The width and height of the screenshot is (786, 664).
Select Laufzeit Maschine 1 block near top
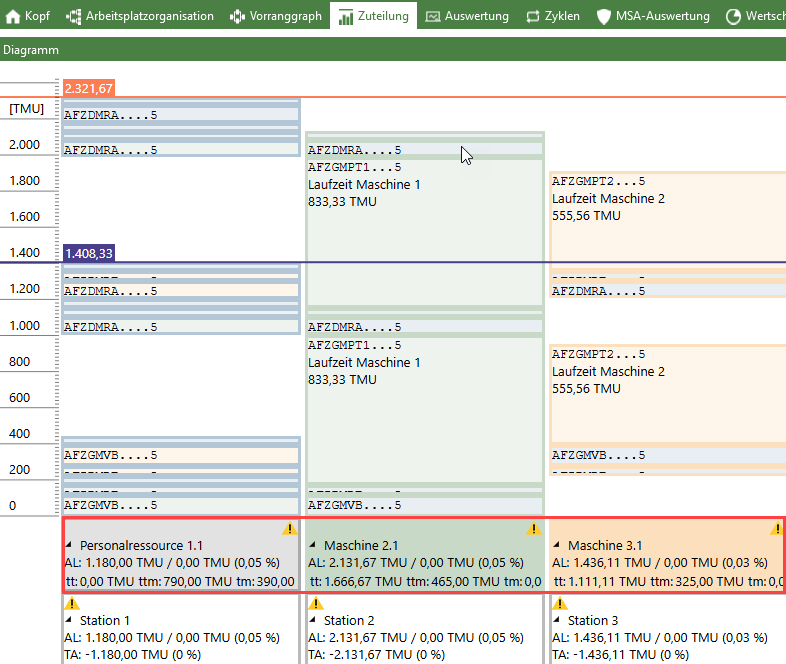364,185
